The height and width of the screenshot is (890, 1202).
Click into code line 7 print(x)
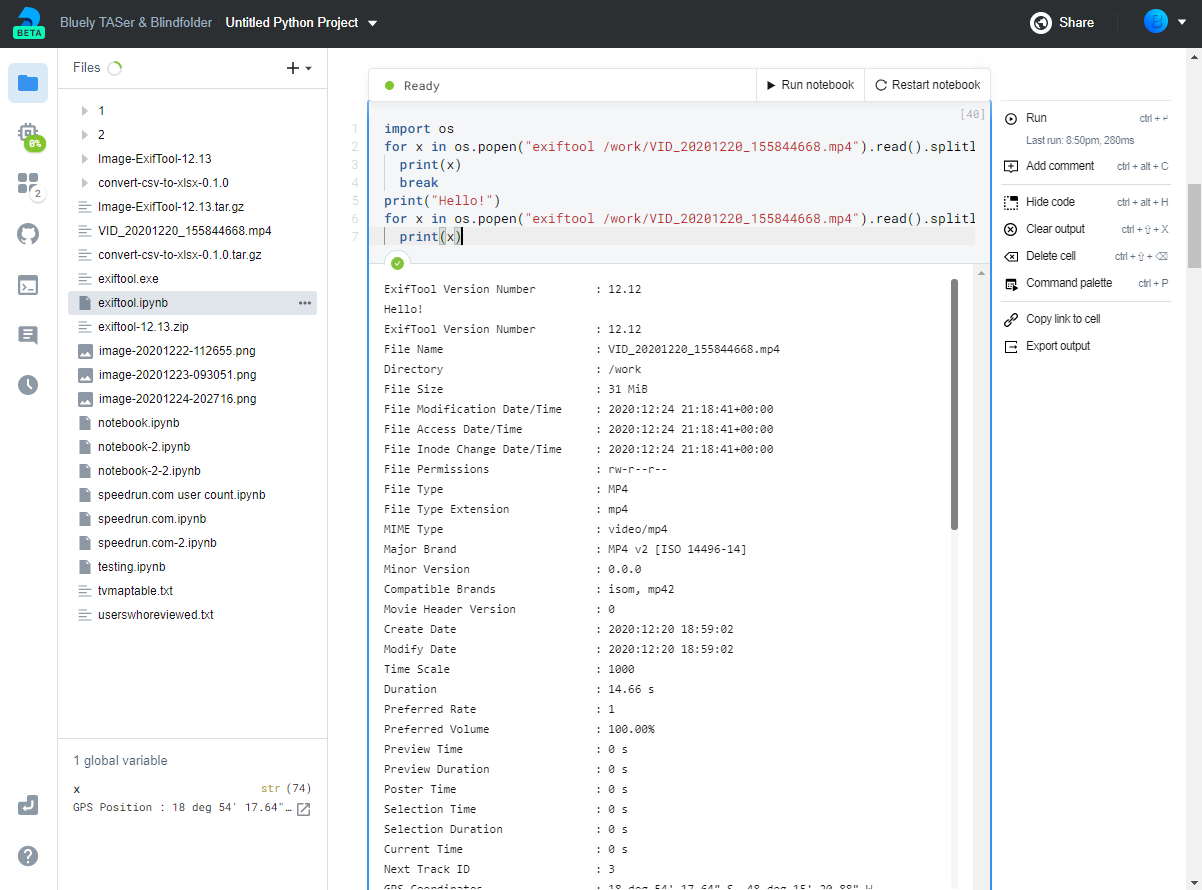coord(430,237)
